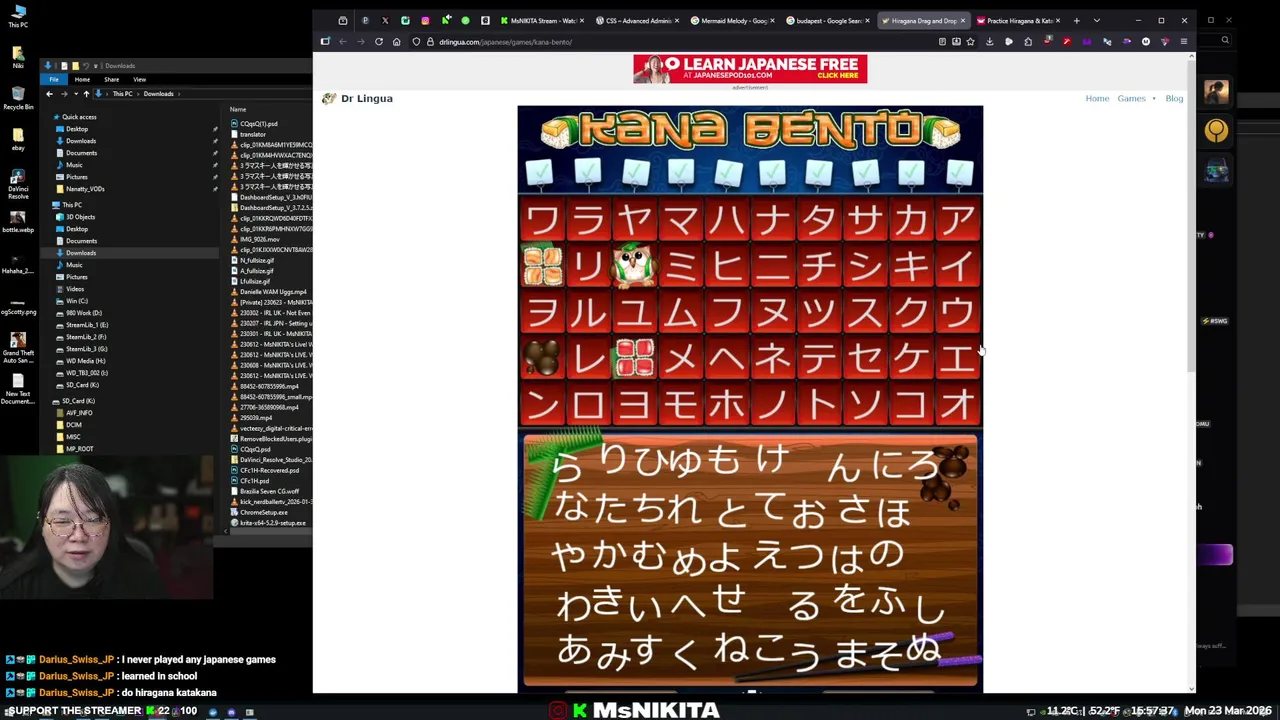Screen dimensions: 1280x720
Task: Click the browser address bar URL
Action: pos(505,42)
